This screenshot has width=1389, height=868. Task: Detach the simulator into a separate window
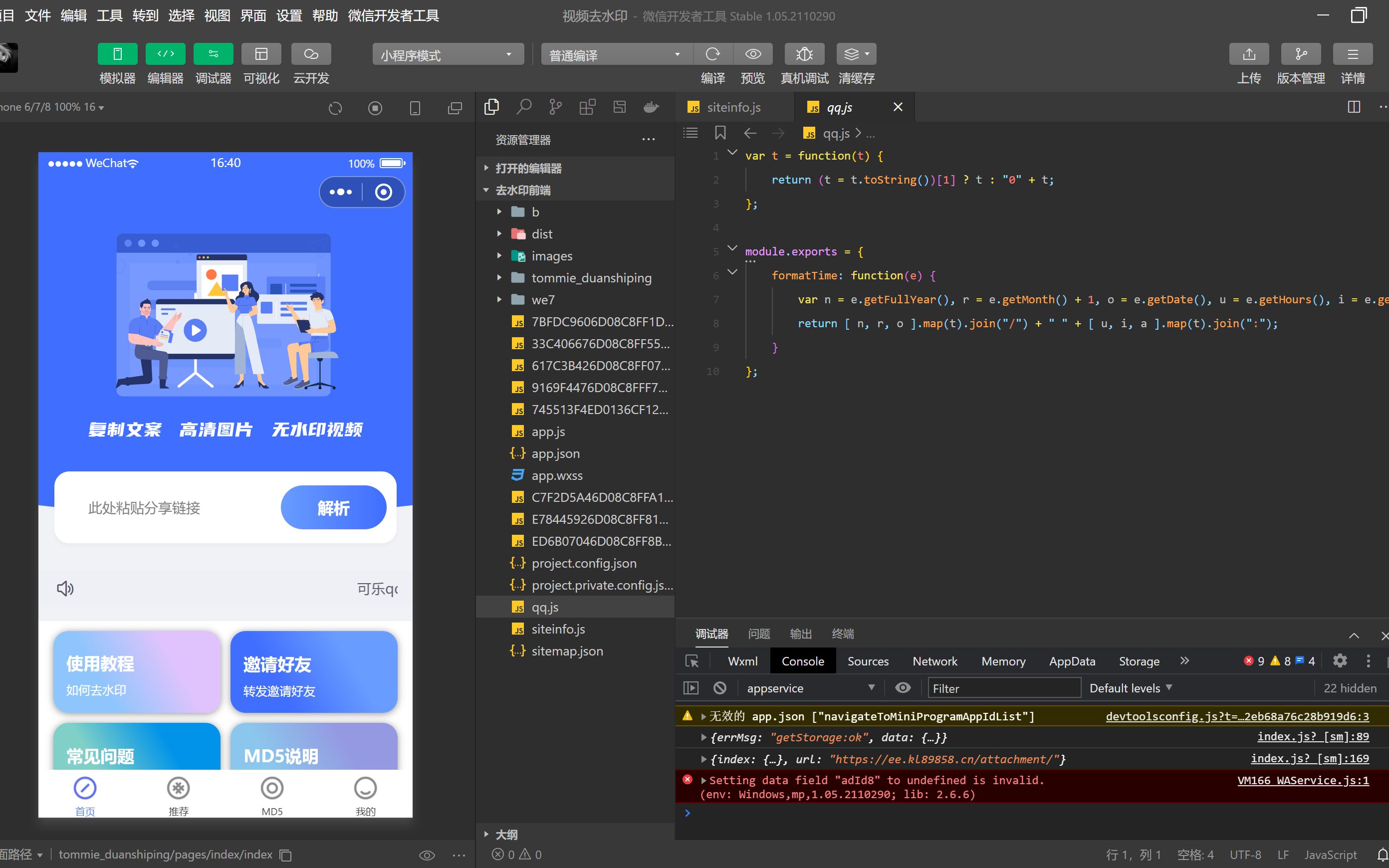[x=455, y=108]
